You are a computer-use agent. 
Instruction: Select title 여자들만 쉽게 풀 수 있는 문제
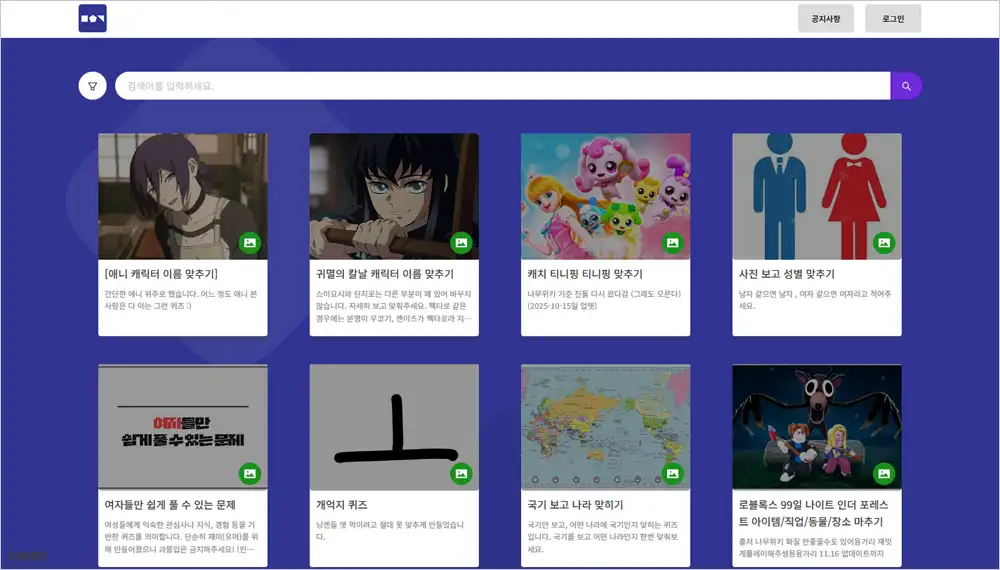tap(170, 505)
